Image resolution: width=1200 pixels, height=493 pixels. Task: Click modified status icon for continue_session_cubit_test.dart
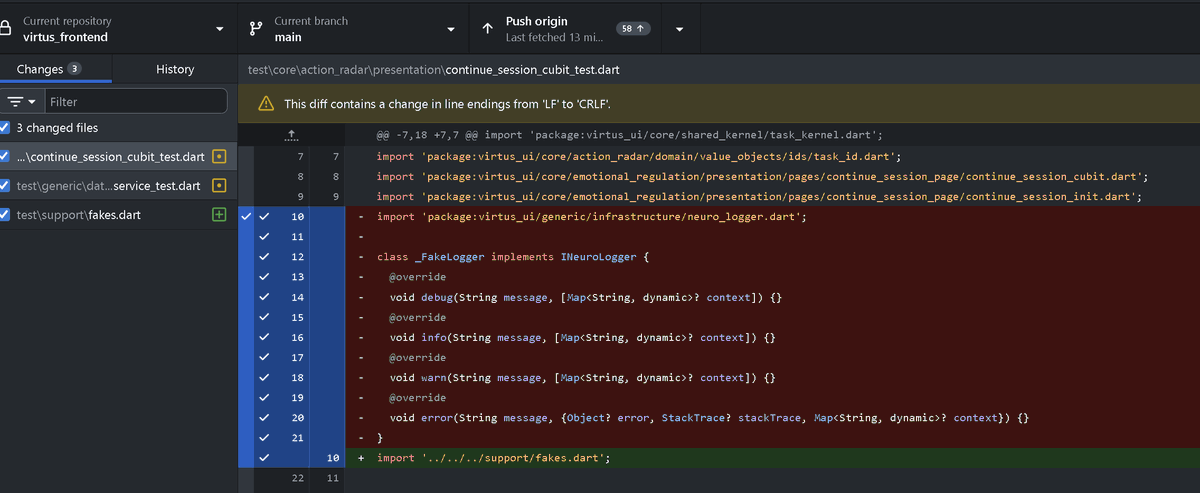click(220, 157)
